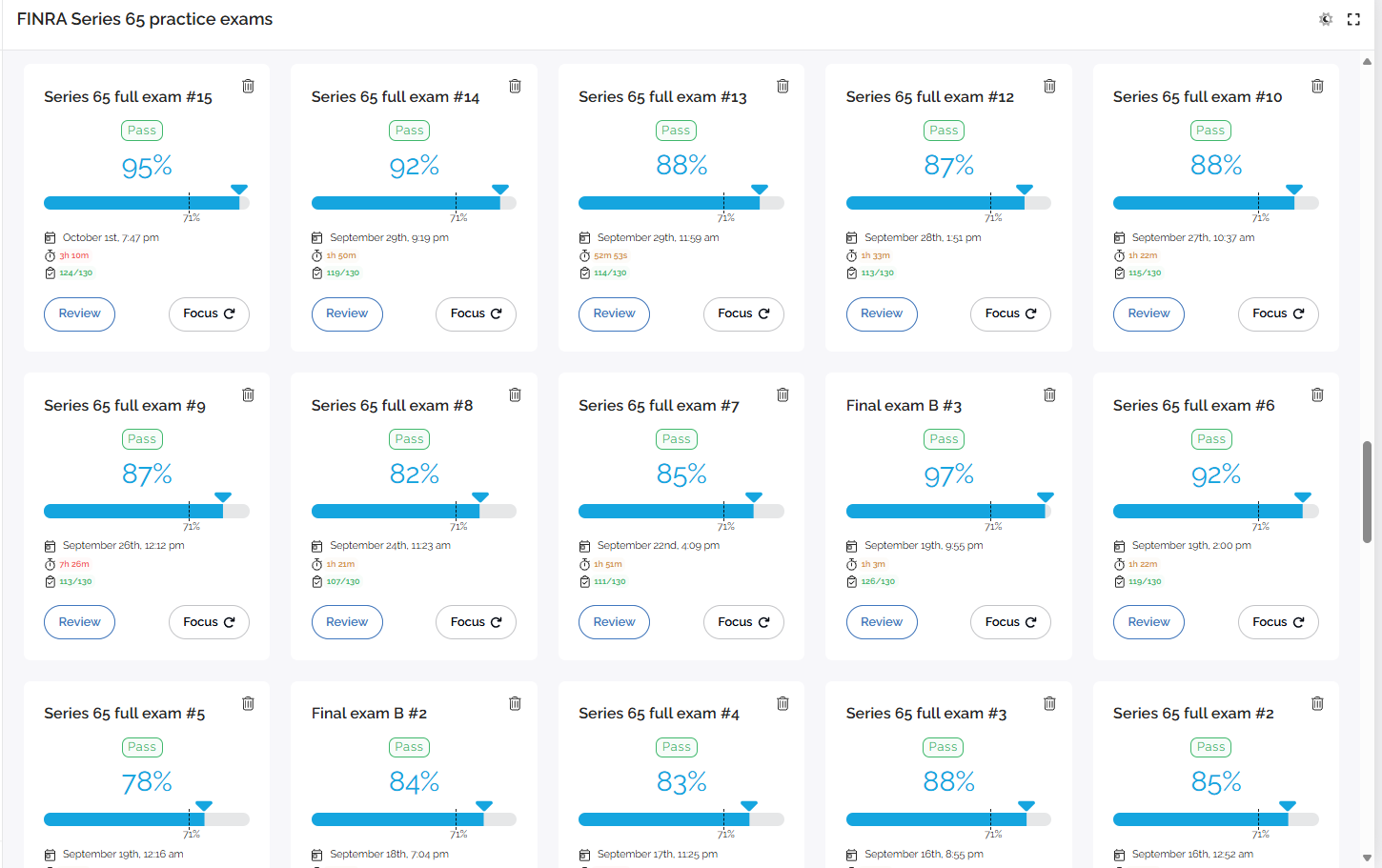Enter fullscreen mode using expand icon
The image size is (1382, 868).
1353,19
